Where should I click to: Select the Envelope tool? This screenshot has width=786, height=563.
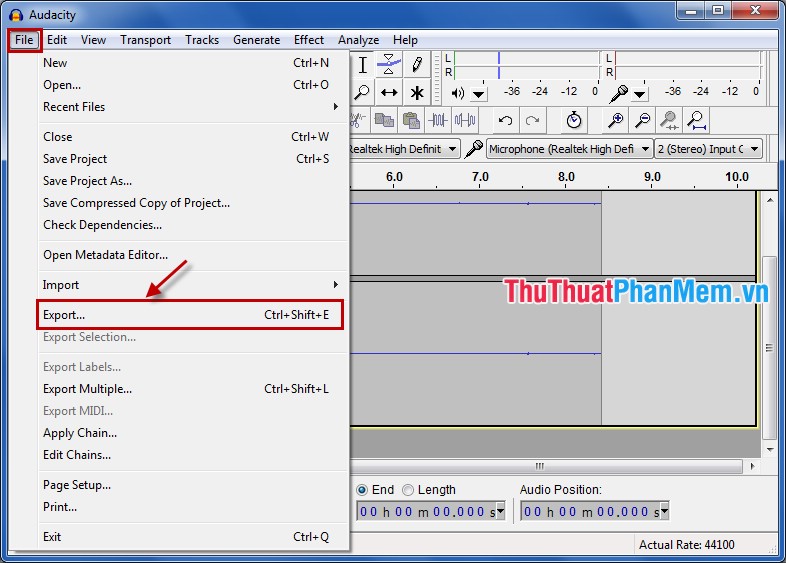coord(388,65)
